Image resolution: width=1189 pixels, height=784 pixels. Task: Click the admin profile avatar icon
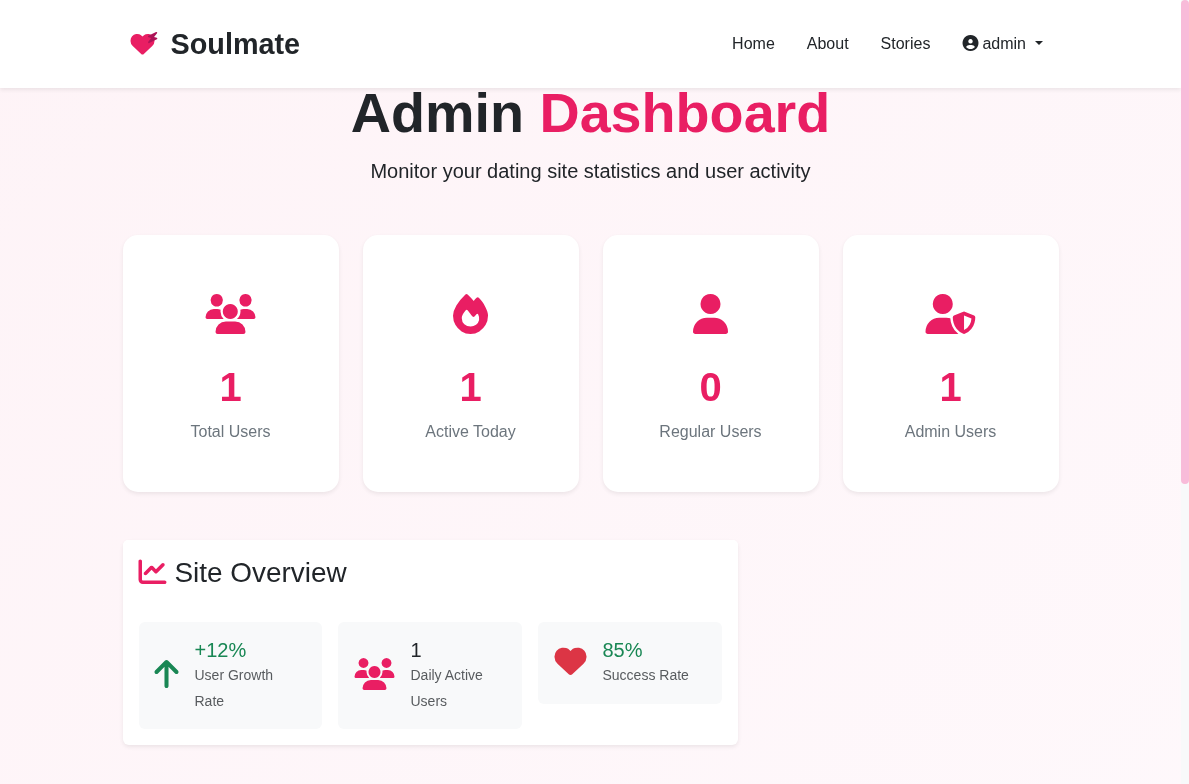(970, 43)
